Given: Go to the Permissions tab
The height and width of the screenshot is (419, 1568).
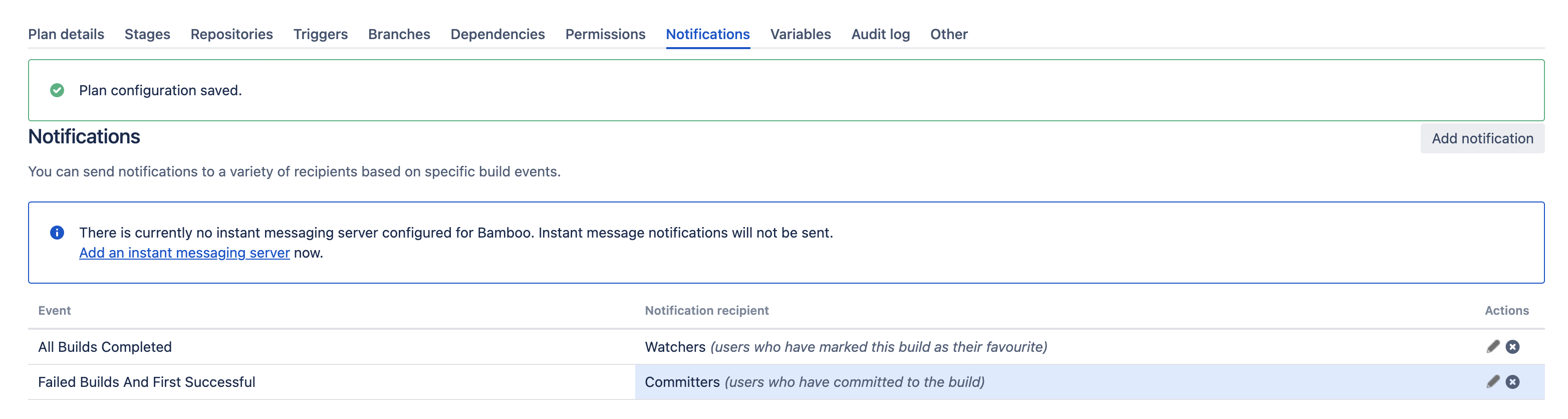Looking at the screenshot, I should click(606, 34).
